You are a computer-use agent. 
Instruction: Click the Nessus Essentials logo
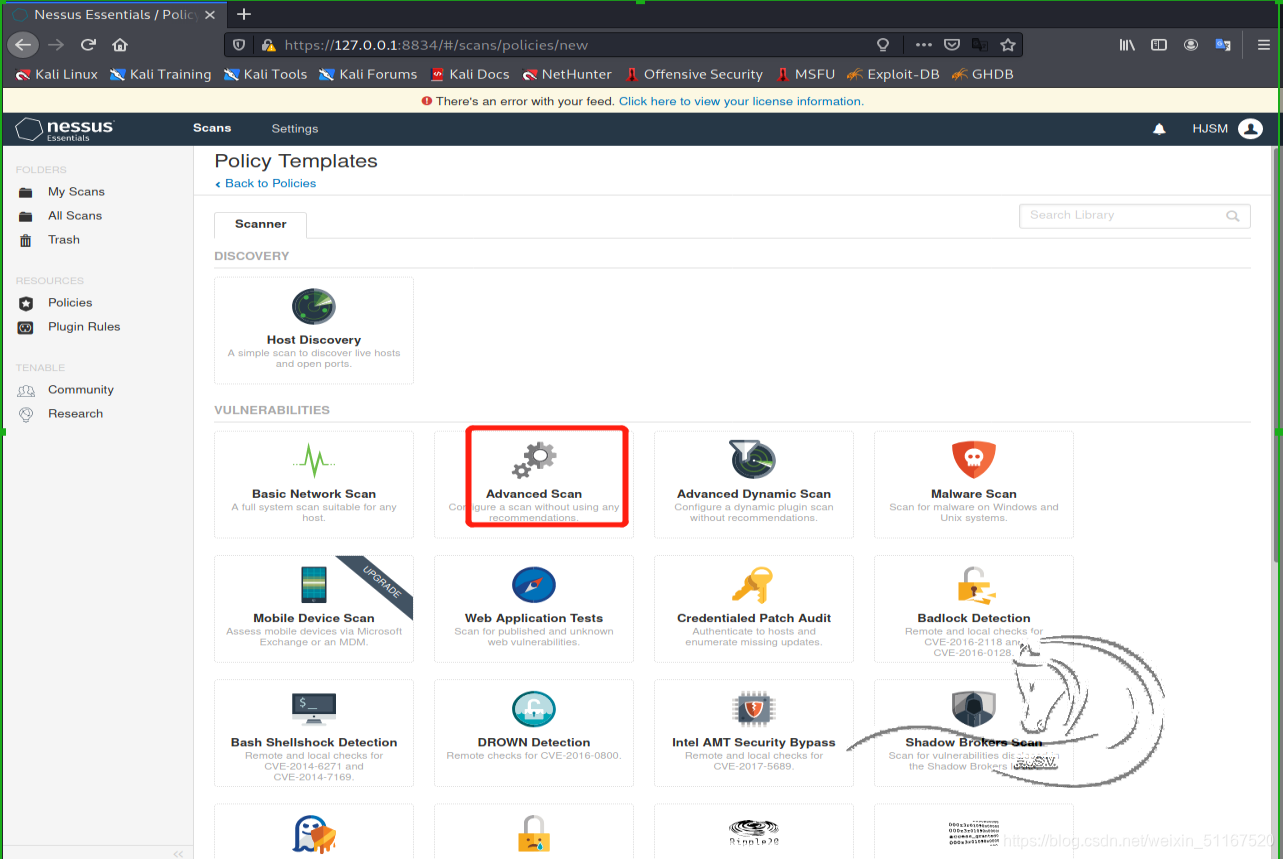tap(65, 129)
